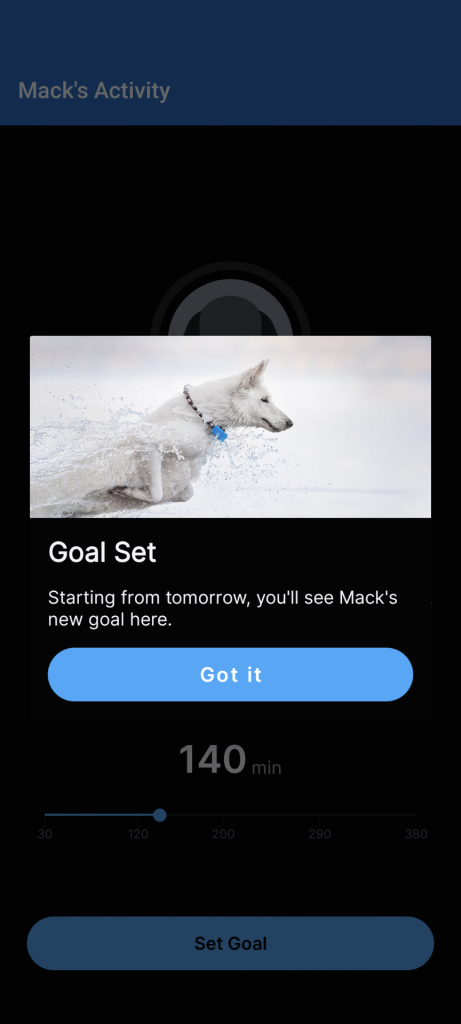
Task: Select the 290 tick label on slider
Action: (x=320, y=834)
